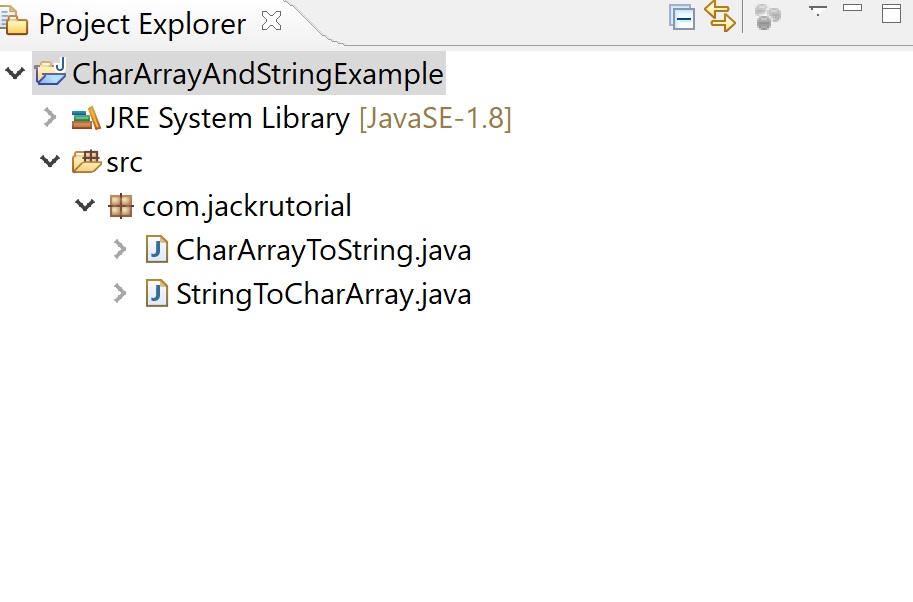Expand the JRE System Library node
Viewport: 913px width, 602px height.
[49, 117]
